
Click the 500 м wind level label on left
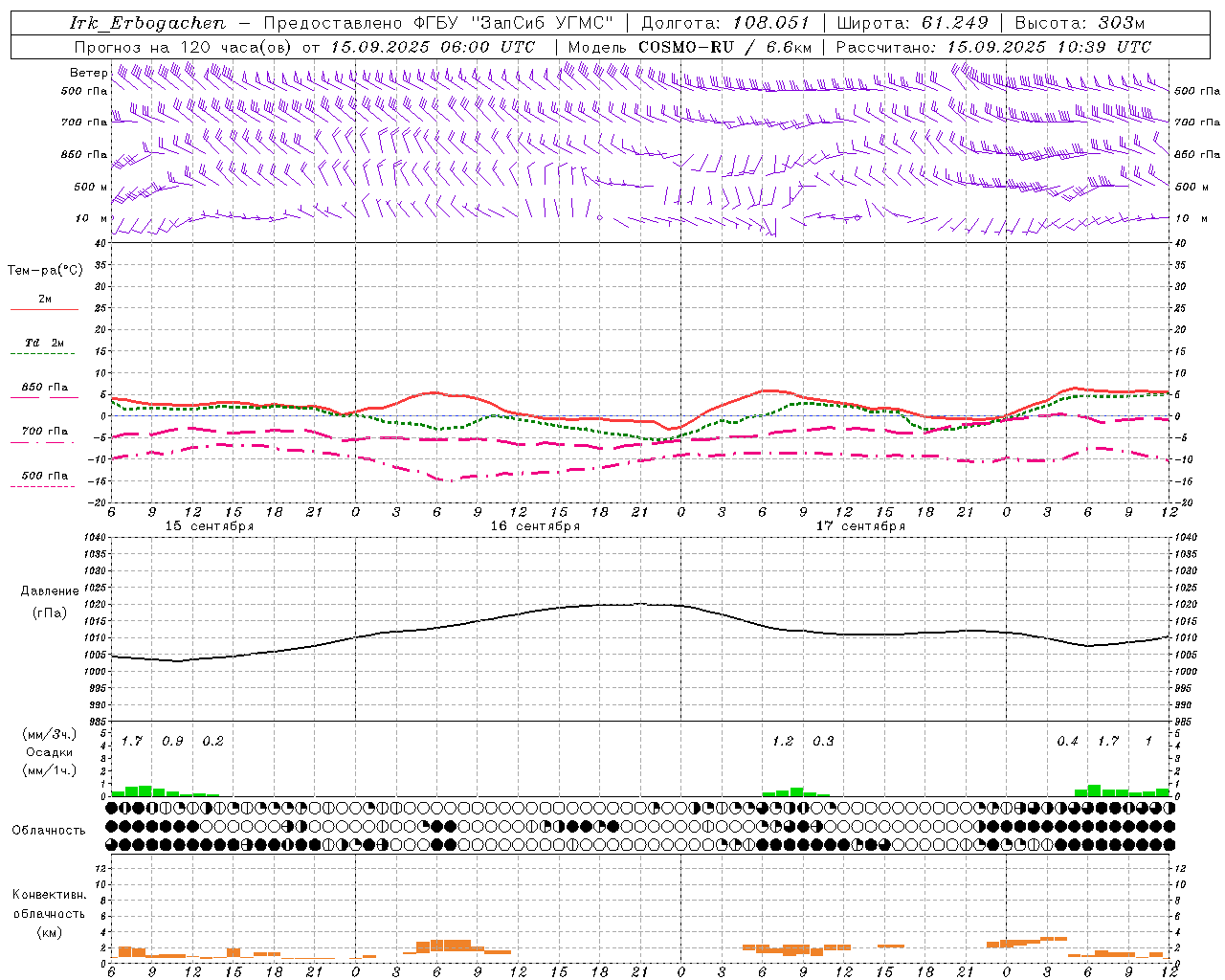tap(91, 187)
